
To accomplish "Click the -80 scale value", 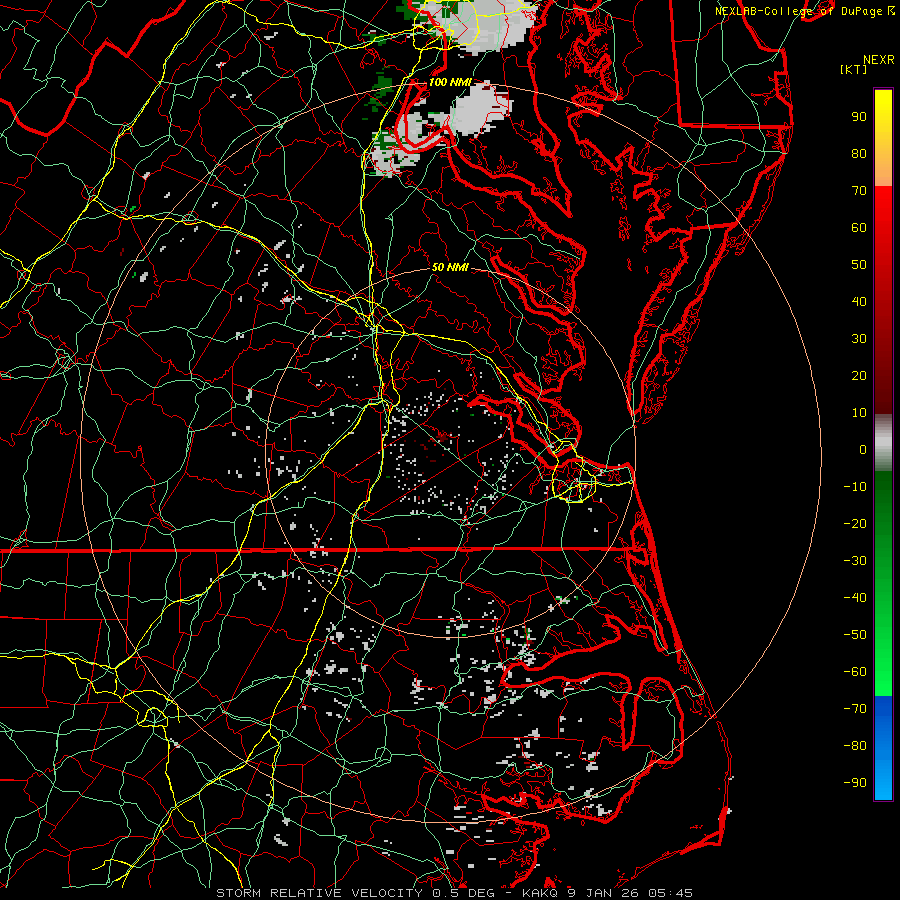I will click(x=855, y=746).
